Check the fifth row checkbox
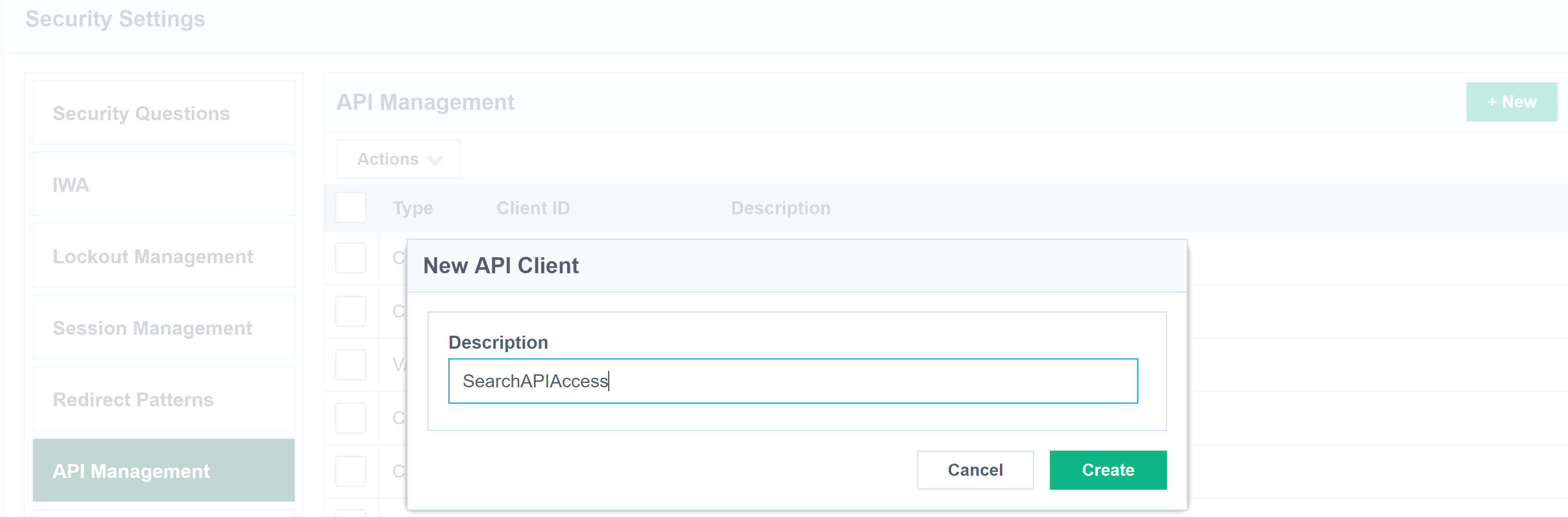 (x=351, y=471)
